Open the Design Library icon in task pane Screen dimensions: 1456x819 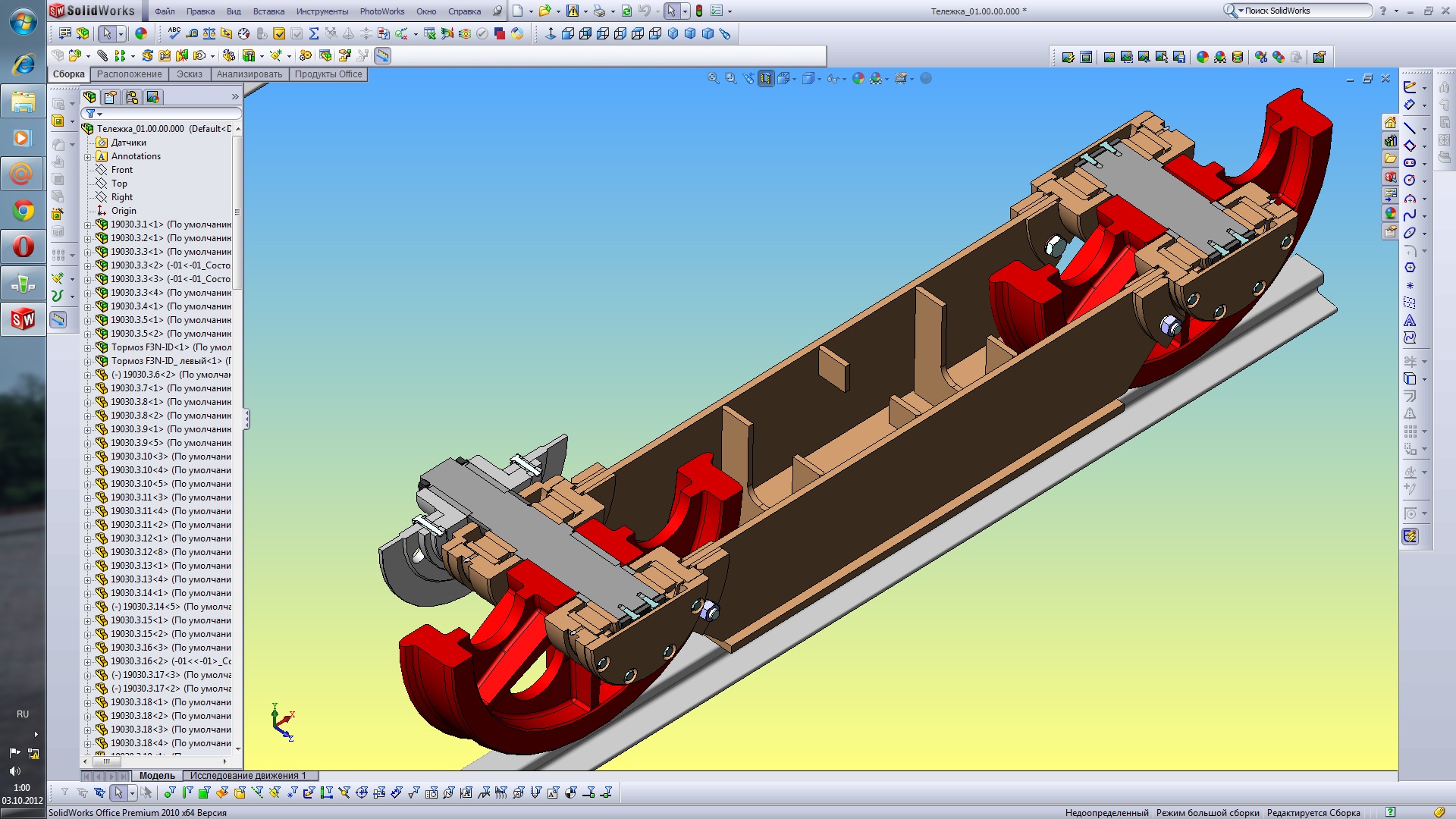[1390, 141]
